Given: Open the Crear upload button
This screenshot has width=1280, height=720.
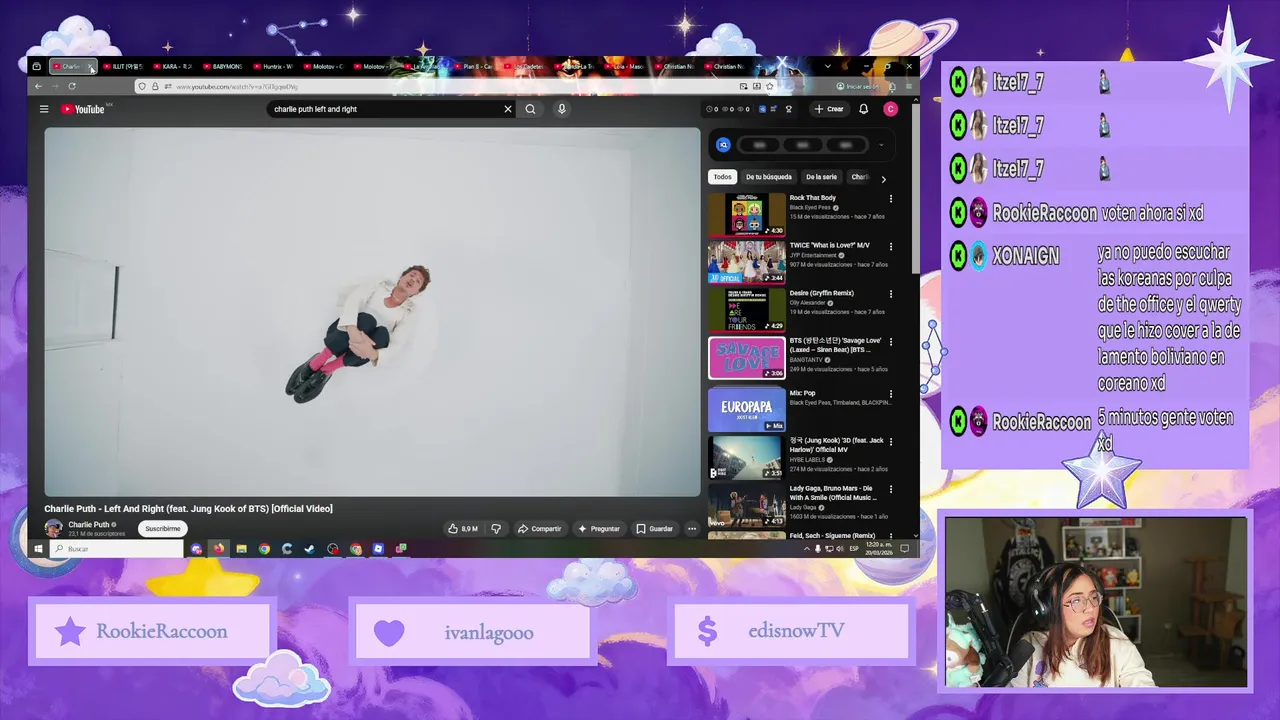Looking at the screenshot, I should point(829,109).
